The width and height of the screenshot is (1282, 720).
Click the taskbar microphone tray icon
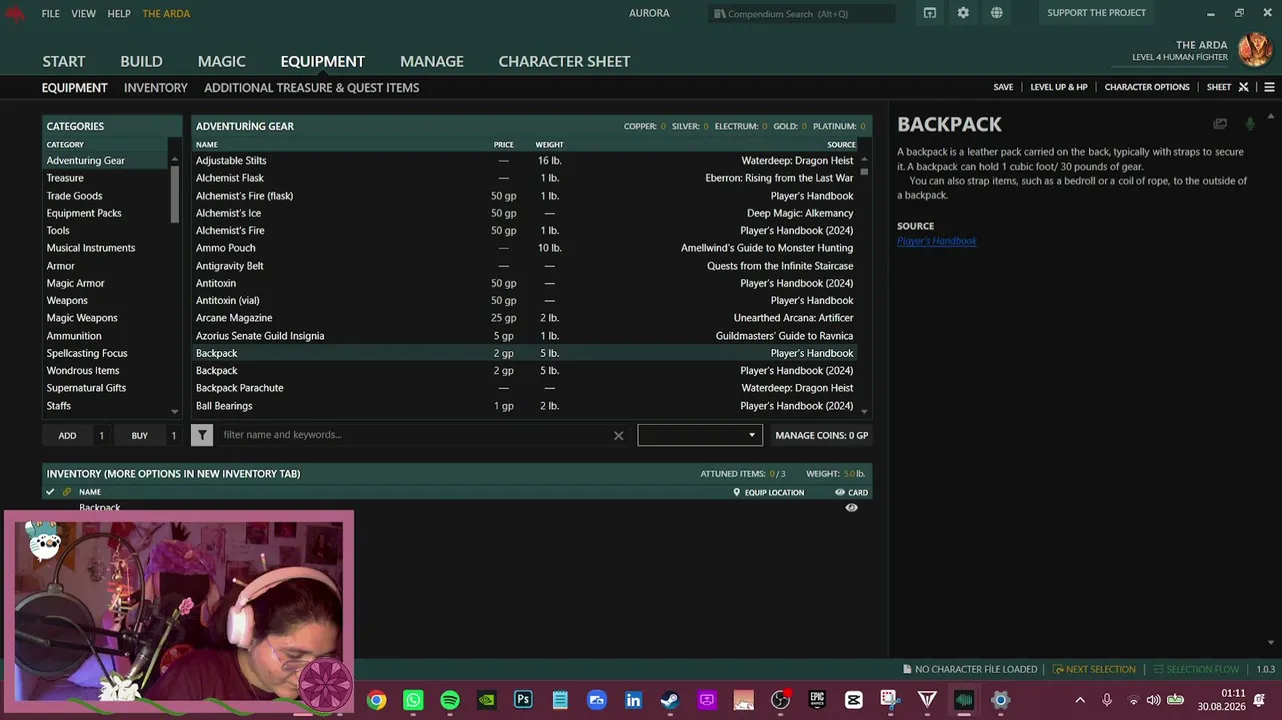click(x=1106, y=700)
